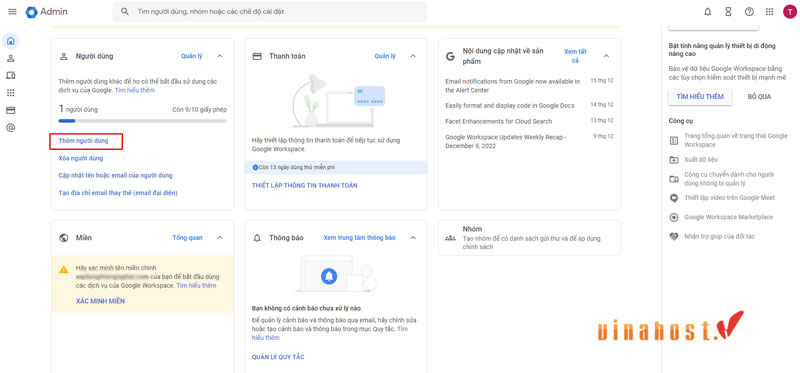Click Thêm người dùng link
Image resolution: width=800 pixels, height=373 pixels.
84,140
